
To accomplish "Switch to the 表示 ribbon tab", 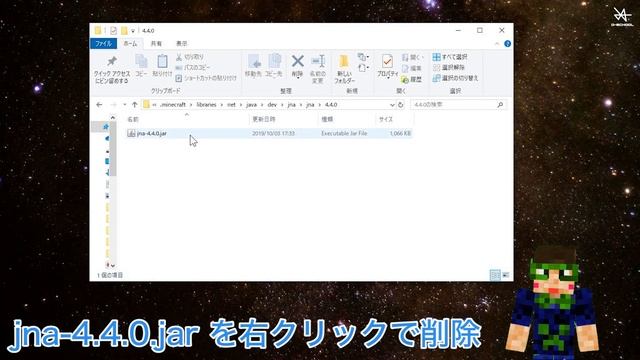I will (x=182, y=43).
